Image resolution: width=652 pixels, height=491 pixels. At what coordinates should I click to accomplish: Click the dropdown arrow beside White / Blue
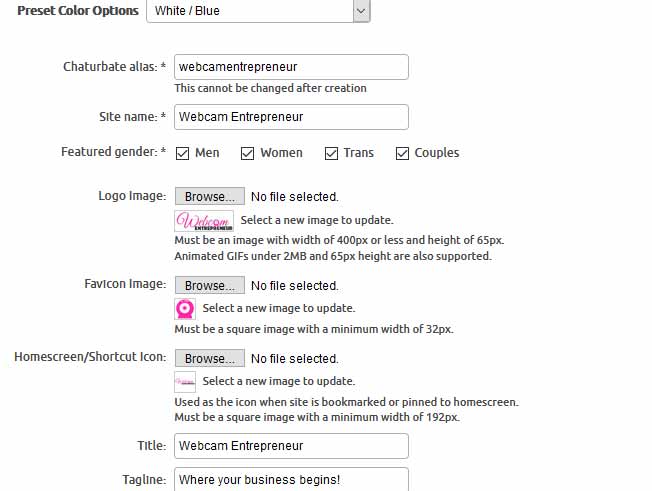click(361, 11)
